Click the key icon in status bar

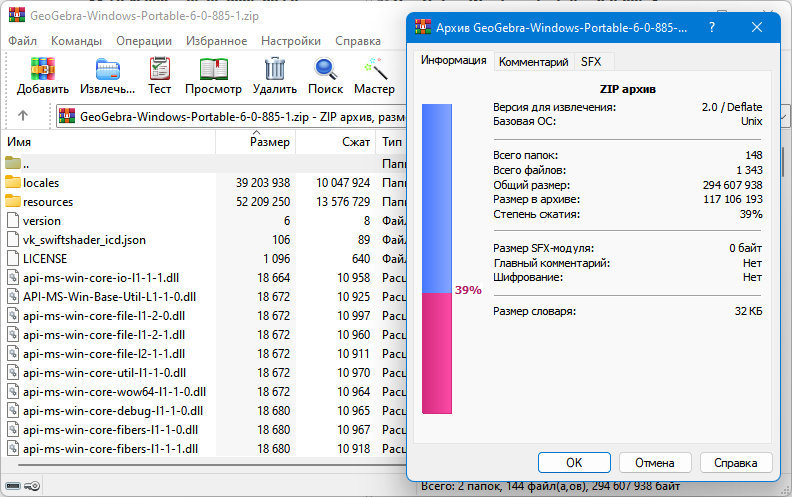click(32, 486)
